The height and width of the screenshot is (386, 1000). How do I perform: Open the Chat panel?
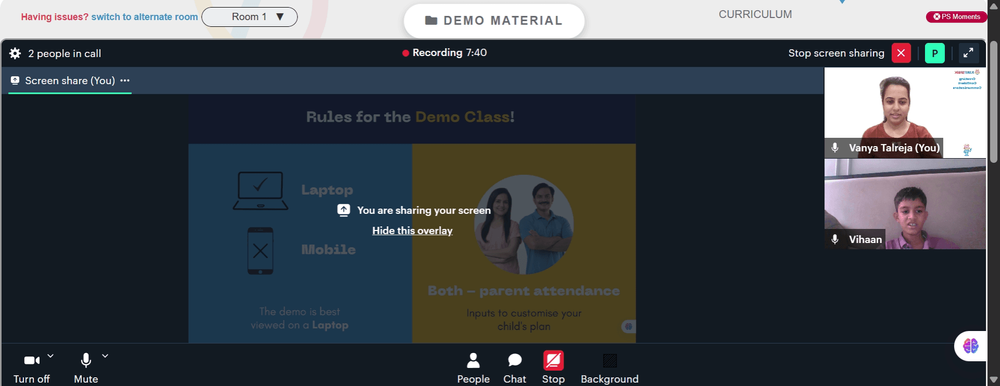point(515,368)
